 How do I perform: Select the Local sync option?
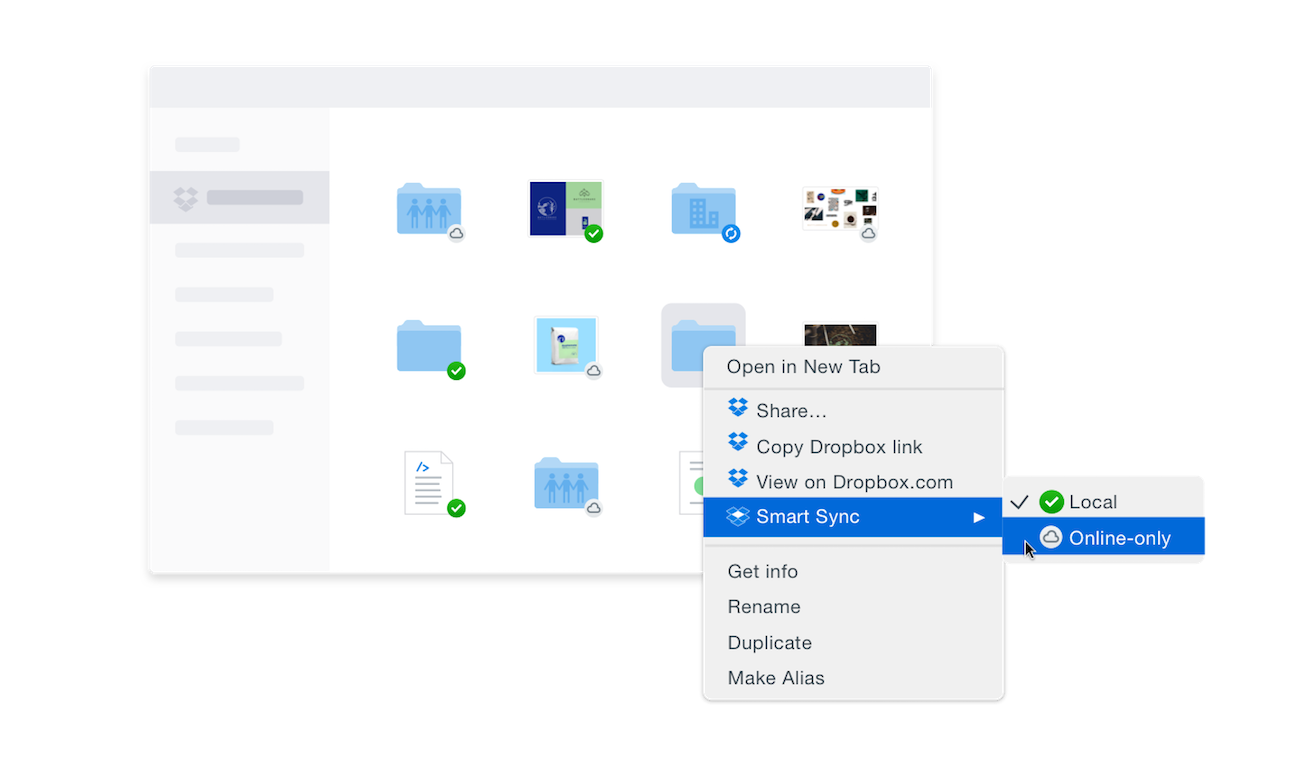pos(1092,502)
